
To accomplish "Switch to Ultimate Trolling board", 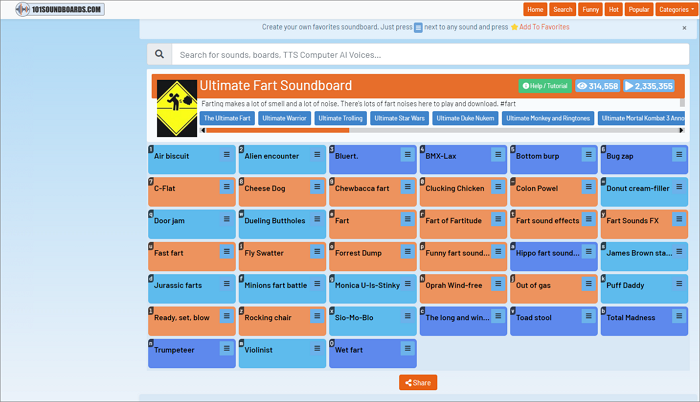I will [x=341, y=118].
